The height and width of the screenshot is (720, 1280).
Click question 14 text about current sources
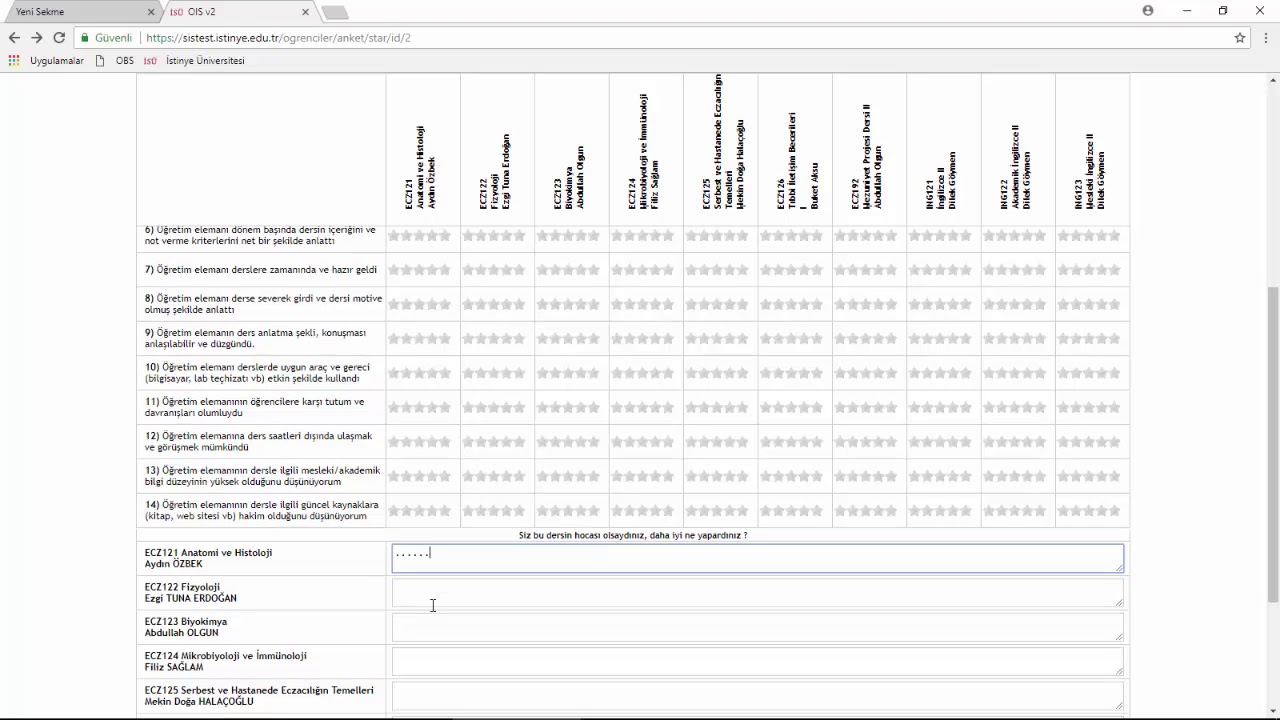pos(262,510)
